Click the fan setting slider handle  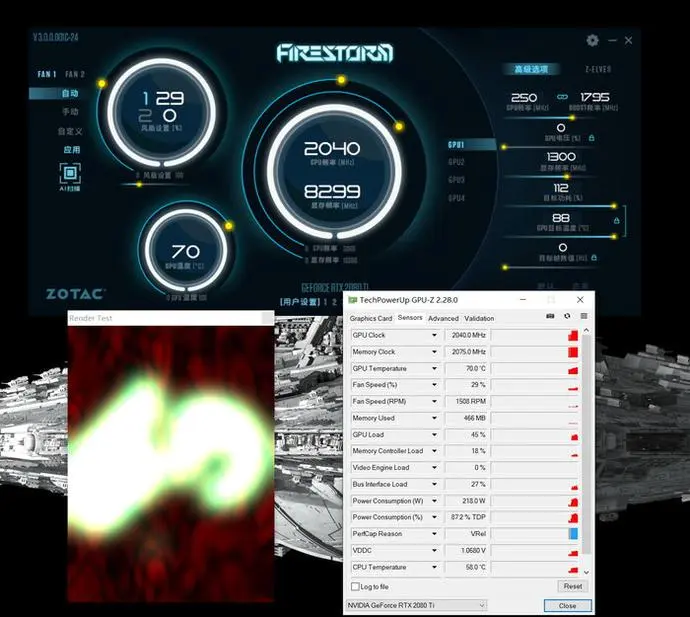(139, 185)
